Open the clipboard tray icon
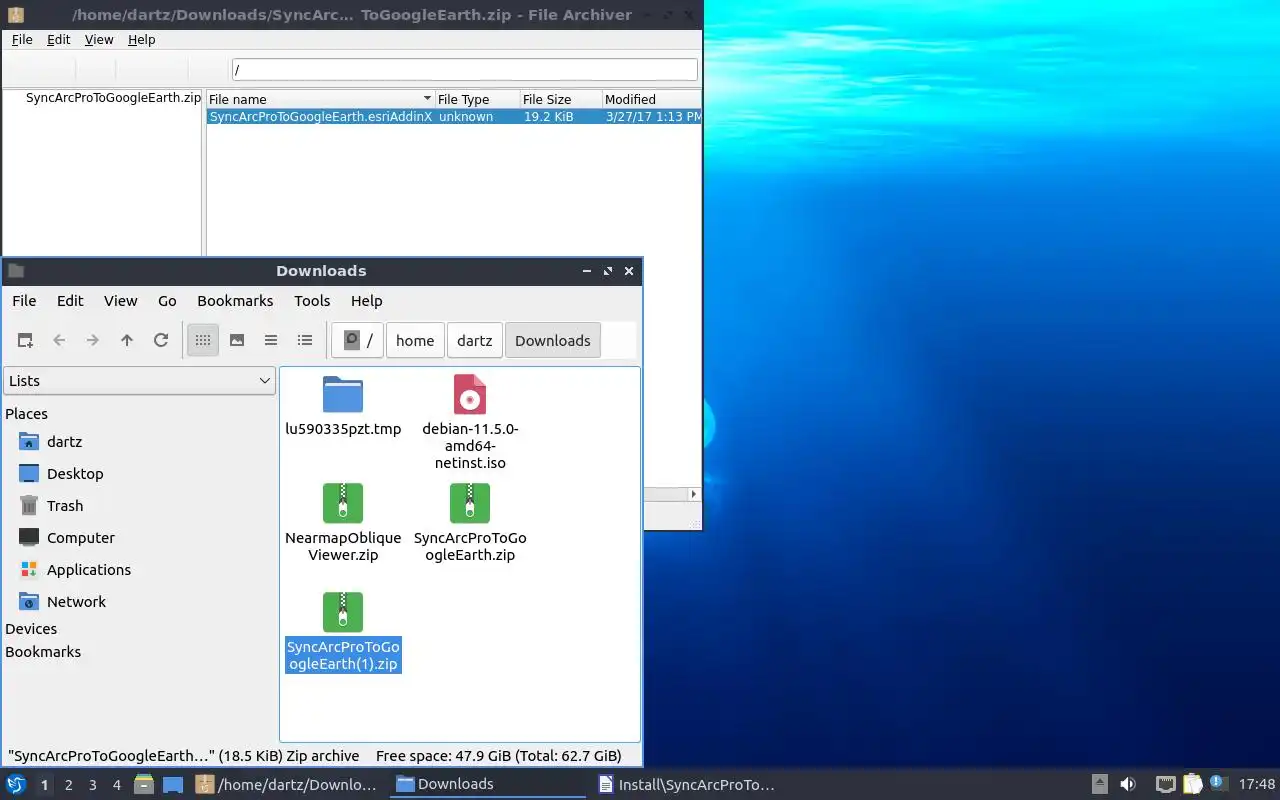The height and width of the screenshot is (800, 1280). tap(1192, 784)
